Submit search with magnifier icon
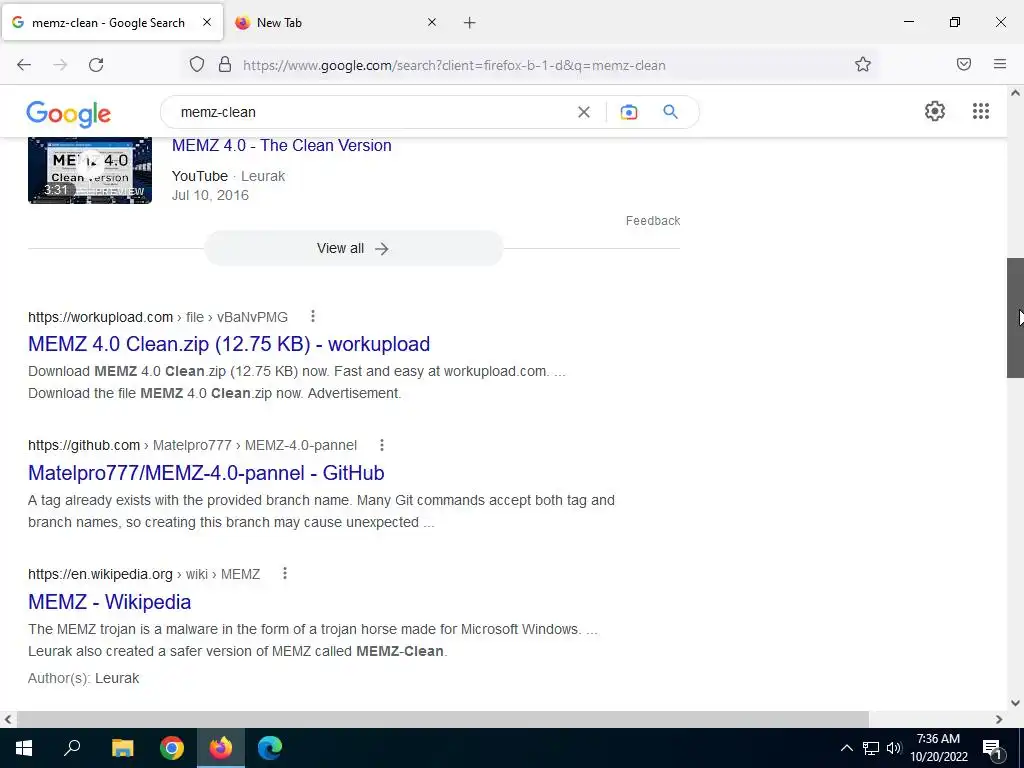 (x=670, y=112)
